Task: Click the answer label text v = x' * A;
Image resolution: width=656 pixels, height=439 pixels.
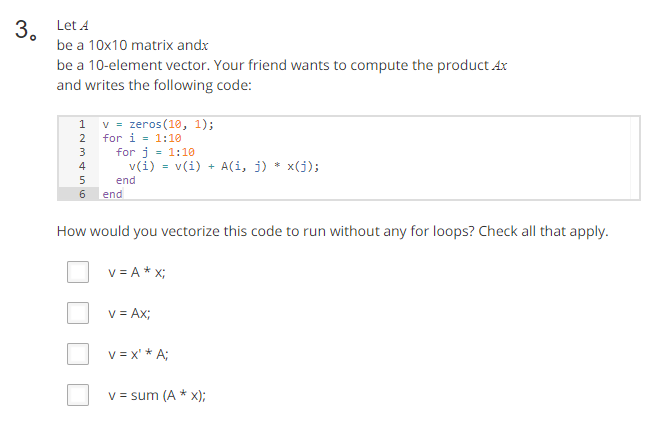Action: (138, 354)
